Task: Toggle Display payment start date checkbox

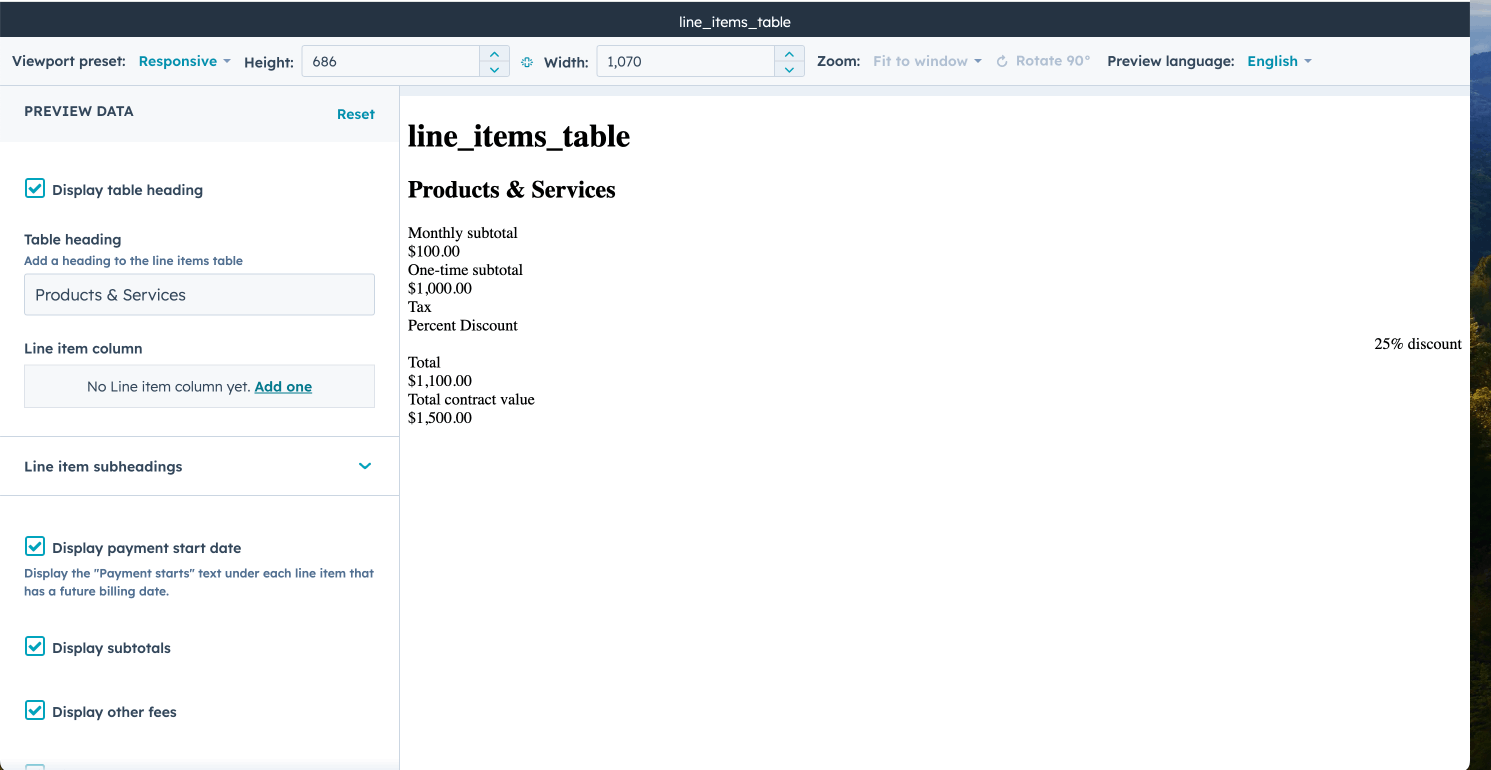Action: pyautogui.click(x=35, y=546)
